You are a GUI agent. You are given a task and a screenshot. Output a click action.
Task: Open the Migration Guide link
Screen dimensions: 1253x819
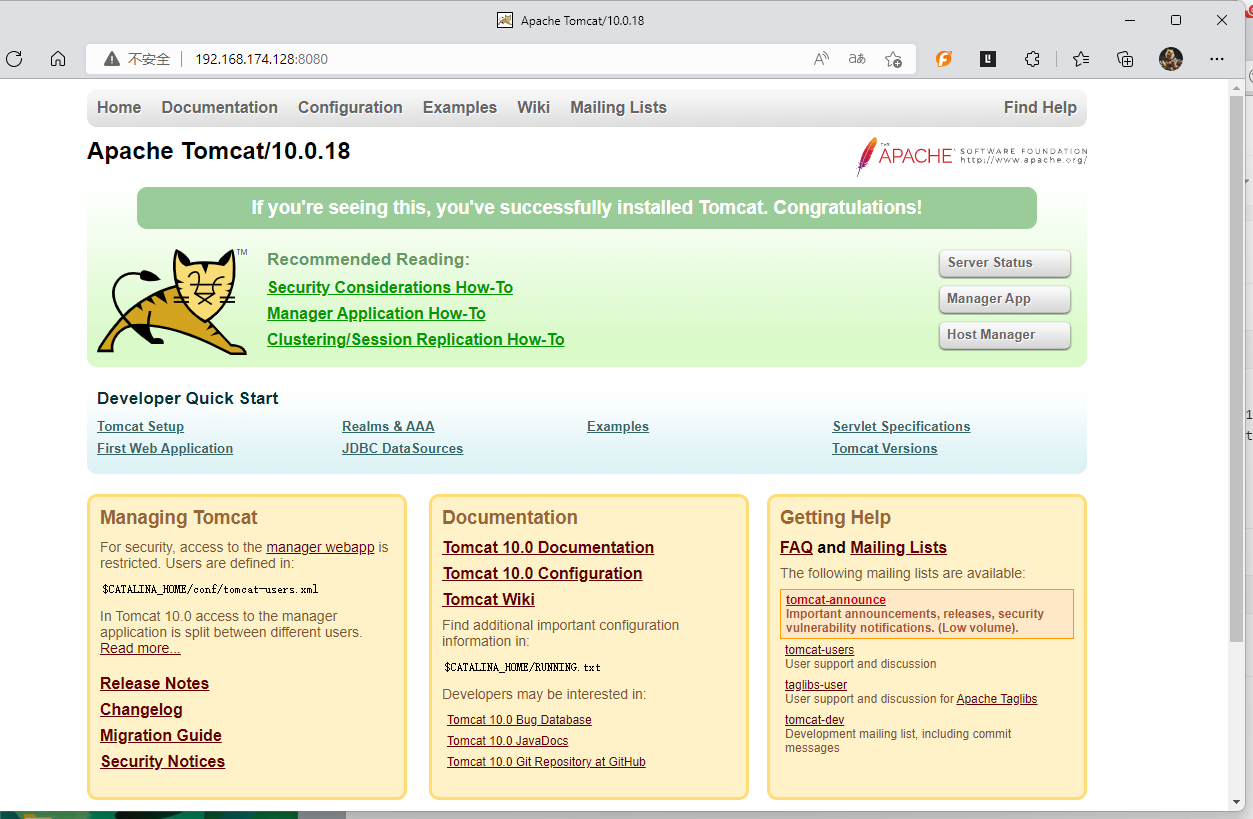click(x=161, y=736)
